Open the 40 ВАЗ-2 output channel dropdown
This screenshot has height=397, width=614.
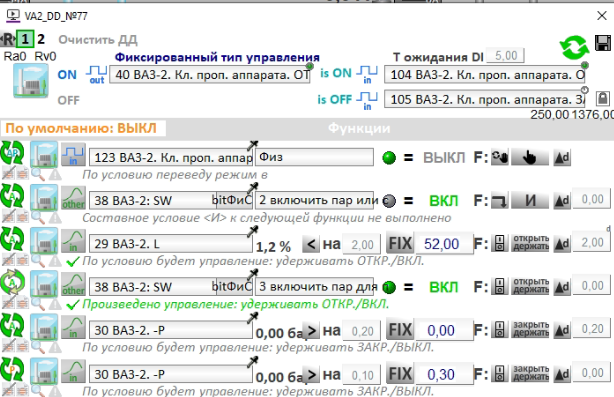coord(210,74)
